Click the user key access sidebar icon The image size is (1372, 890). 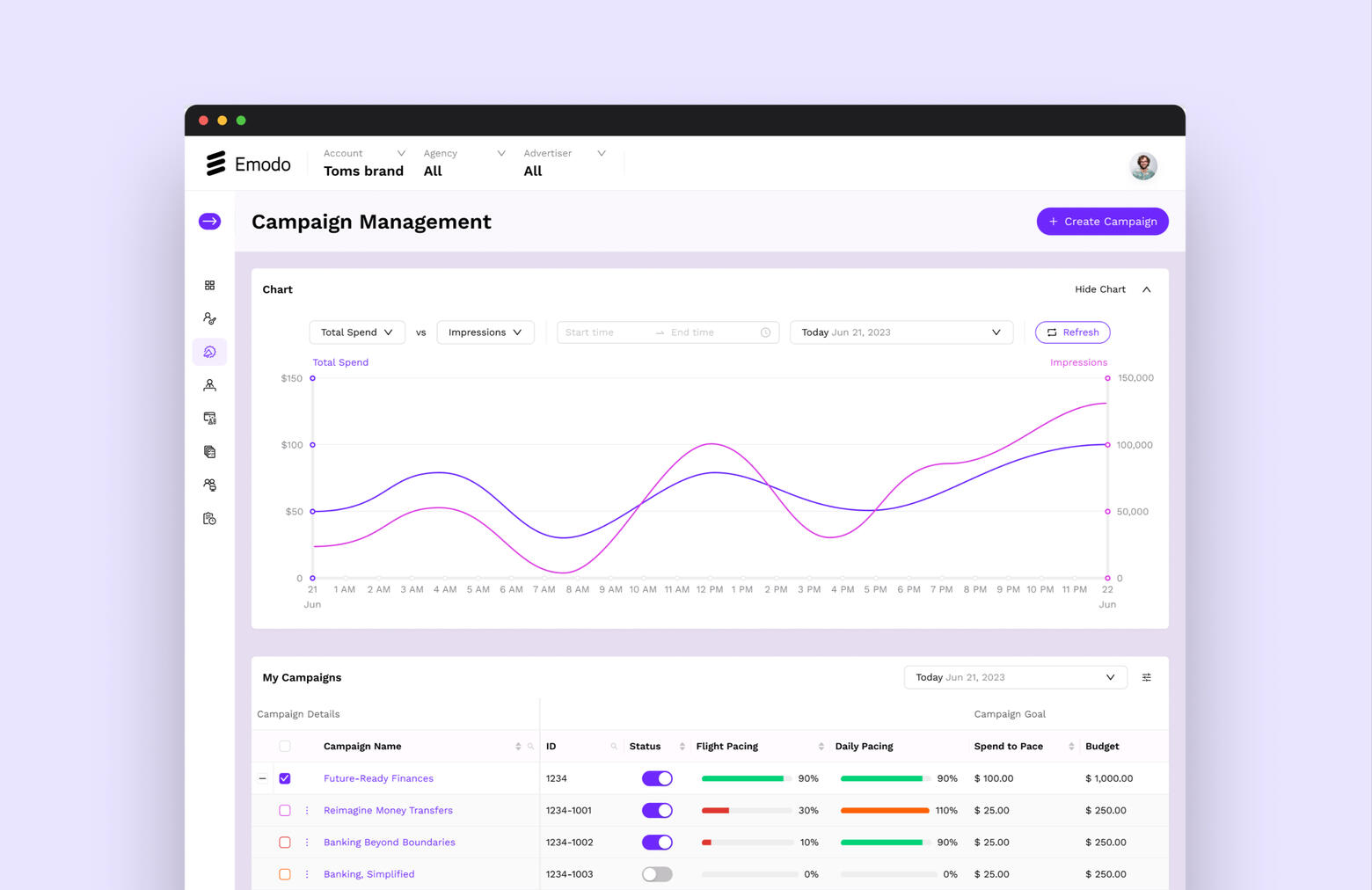pos(209,318)
